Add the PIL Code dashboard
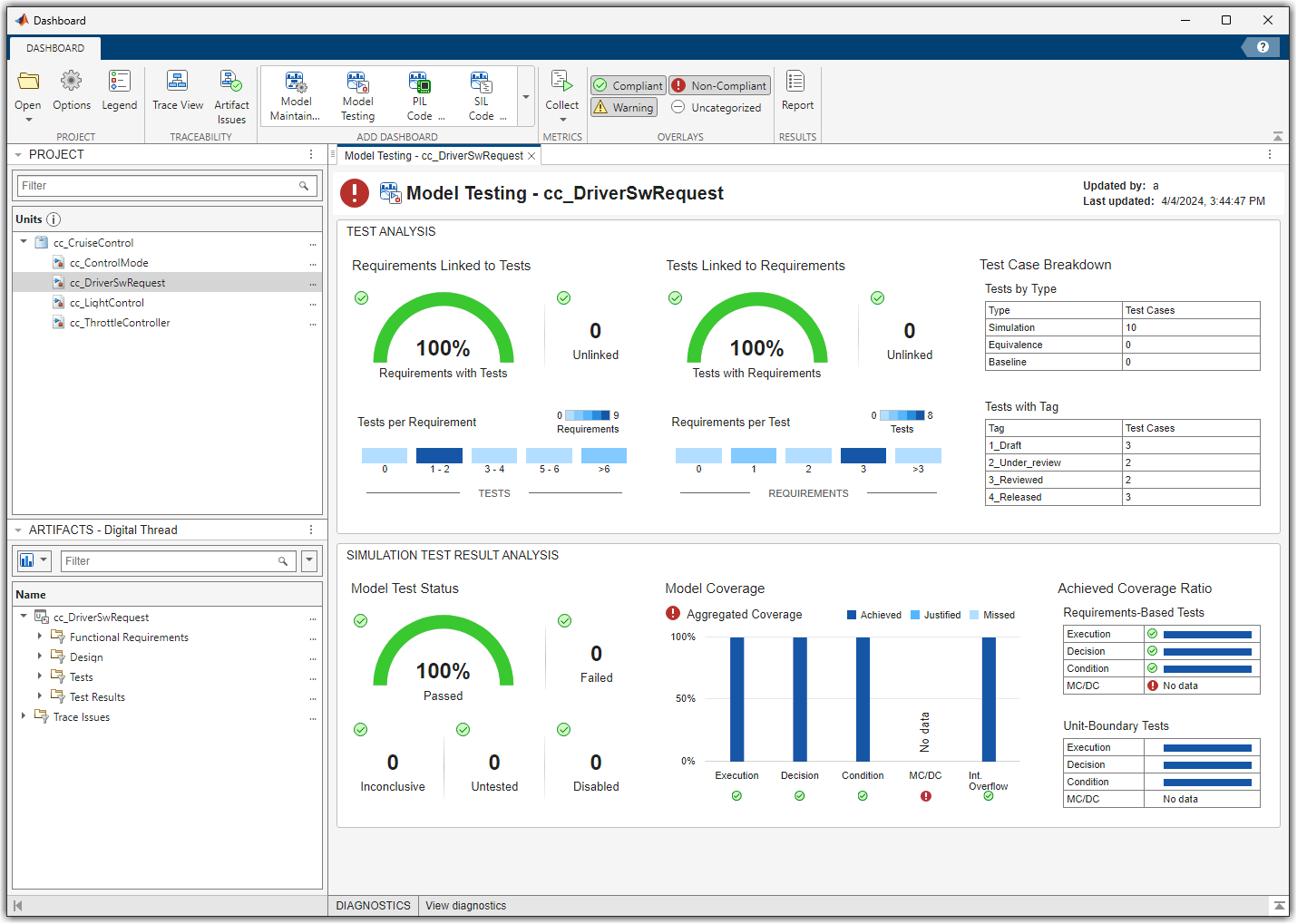Viewport: 1297px width, 924px height. coord(420,95)
